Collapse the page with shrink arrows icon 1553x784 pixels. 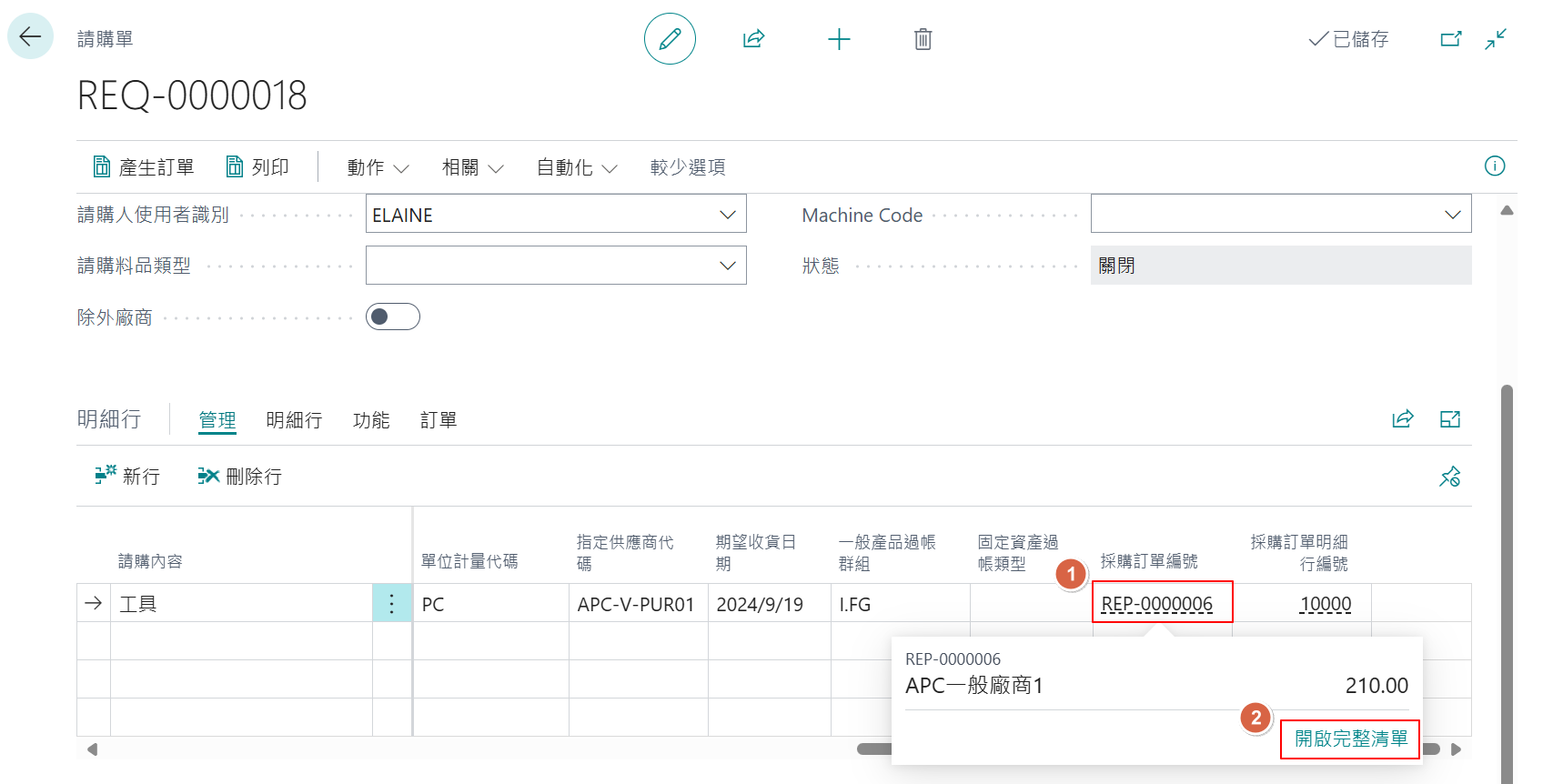[x=1496, y=39]
